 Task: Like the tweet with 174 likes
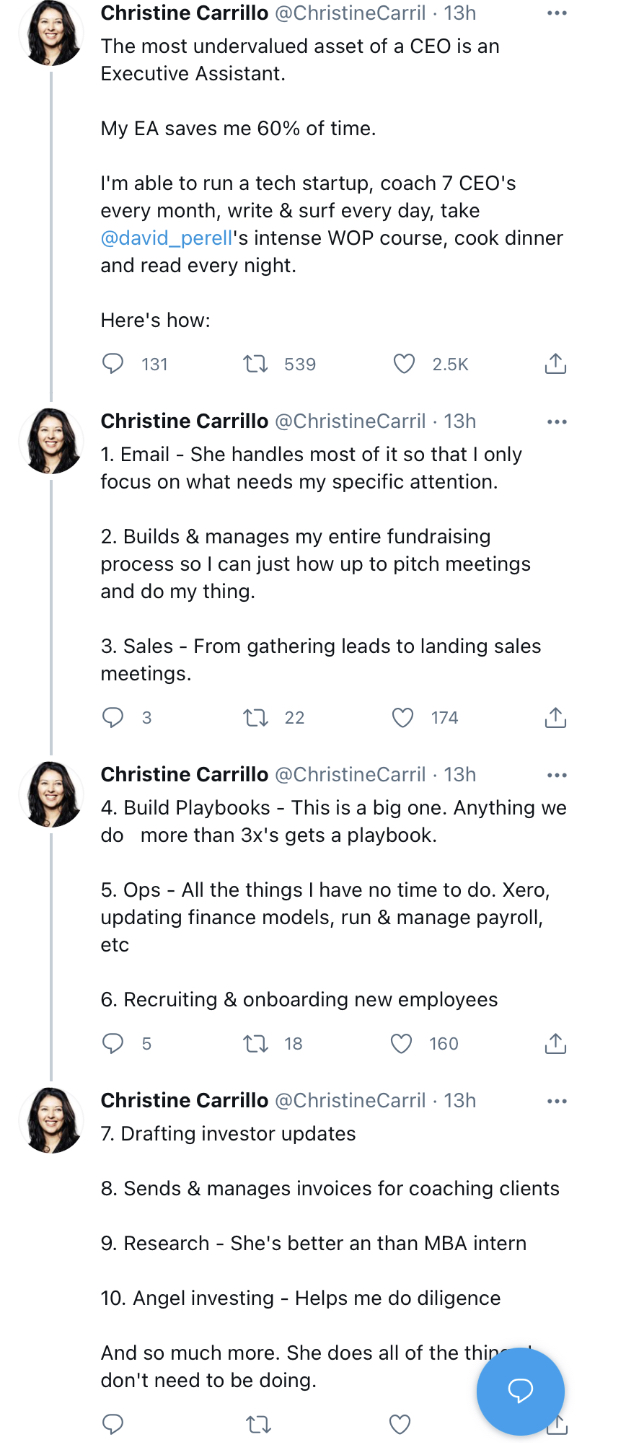tap(403, 717)
